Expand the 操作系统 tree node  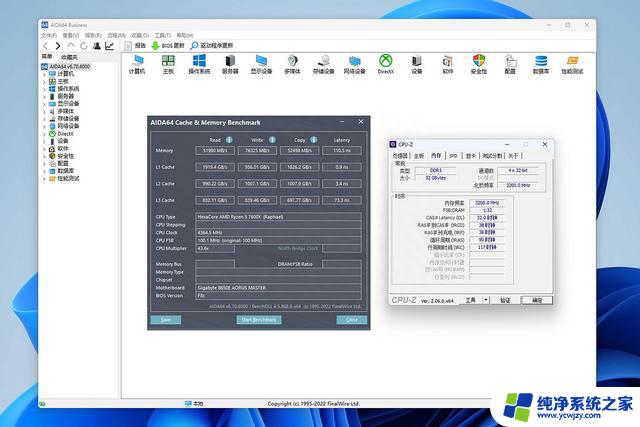tap(44, 89)
